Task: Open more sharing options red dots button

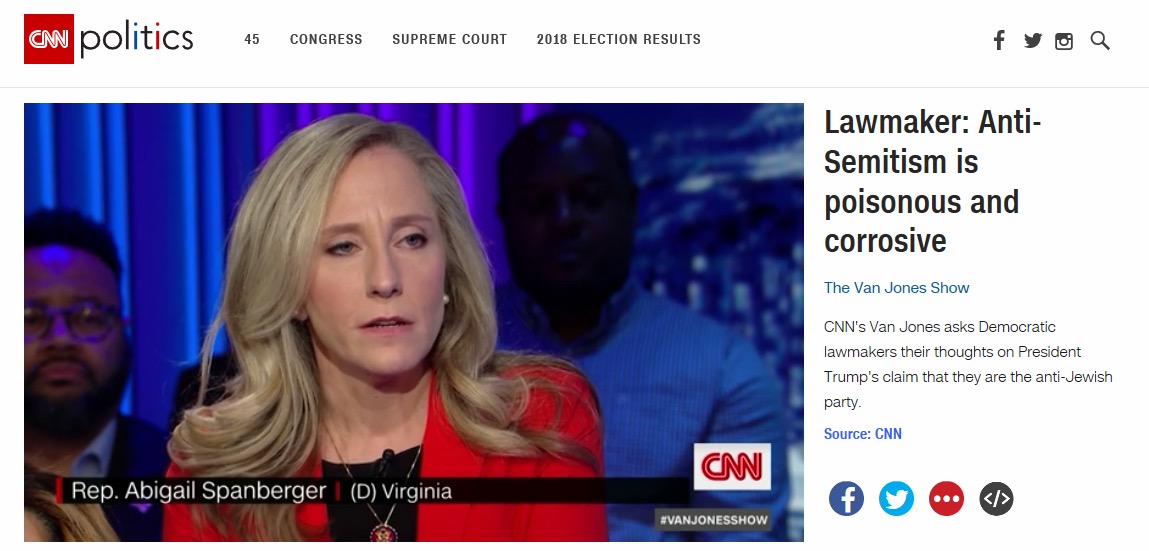Action: (946, 498)
